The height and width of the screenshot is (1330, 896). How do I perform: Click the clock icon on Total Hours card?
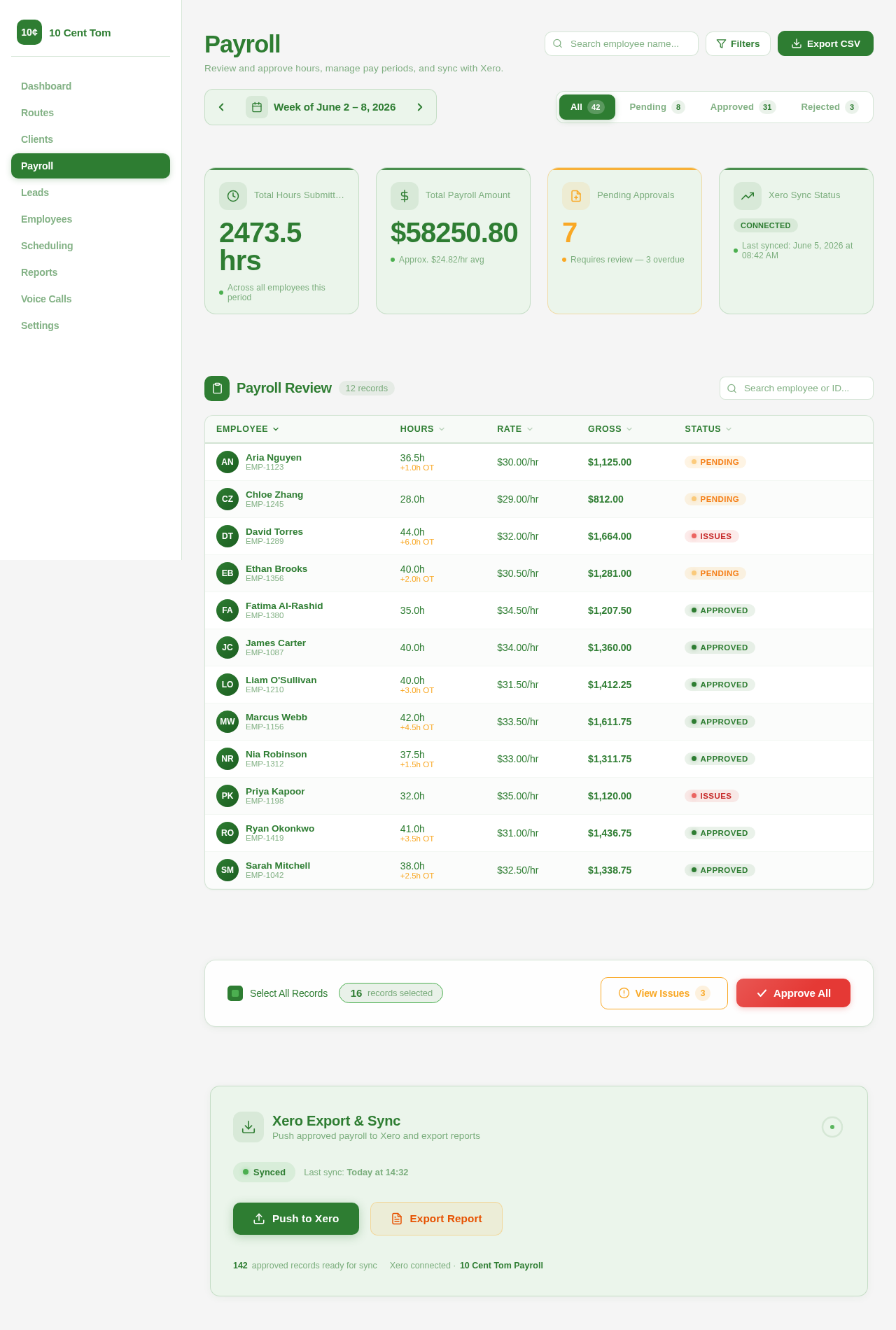click(x=233, y=196)
